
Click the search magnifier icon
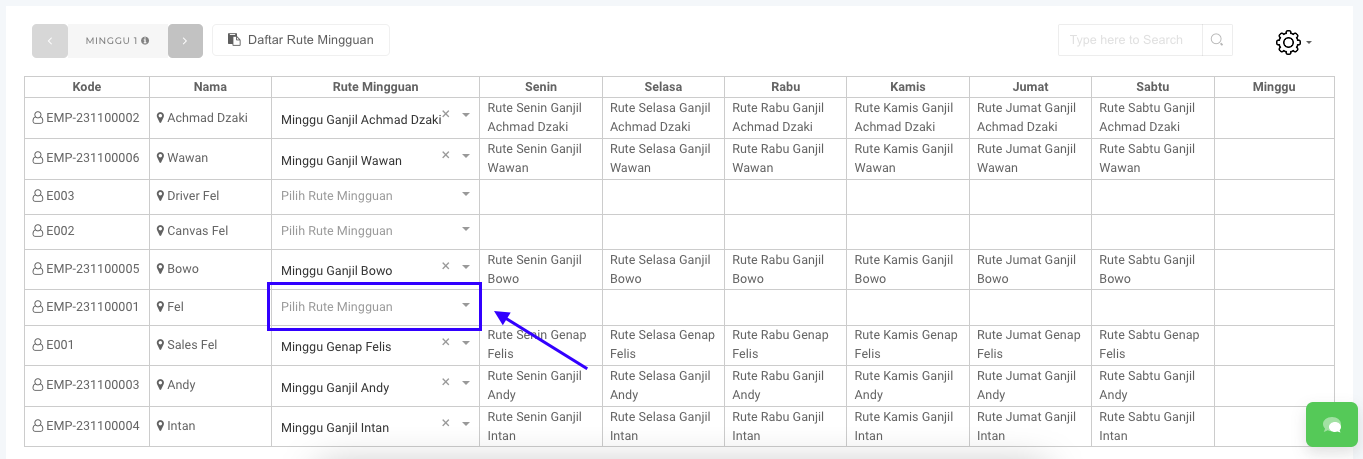point(1217,40)
